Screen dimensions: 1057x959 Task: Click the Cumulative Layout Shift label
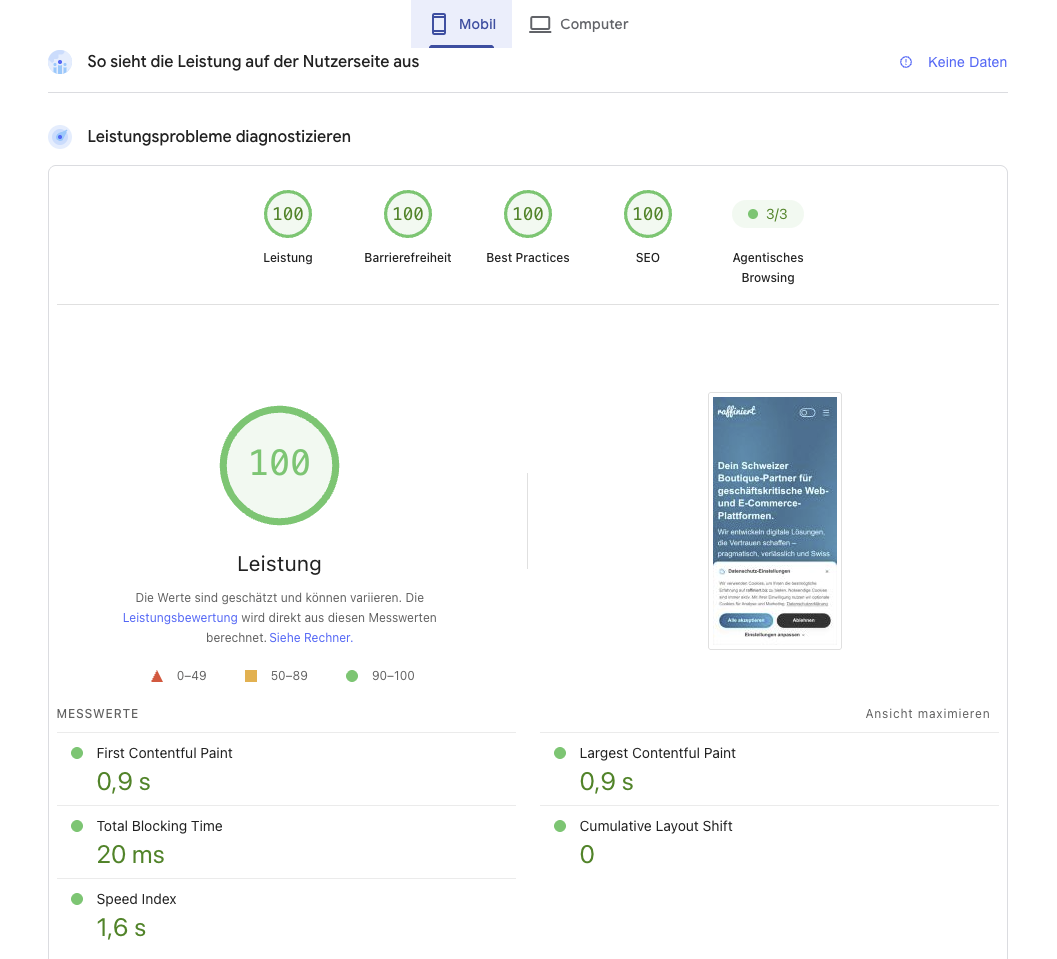656,826
